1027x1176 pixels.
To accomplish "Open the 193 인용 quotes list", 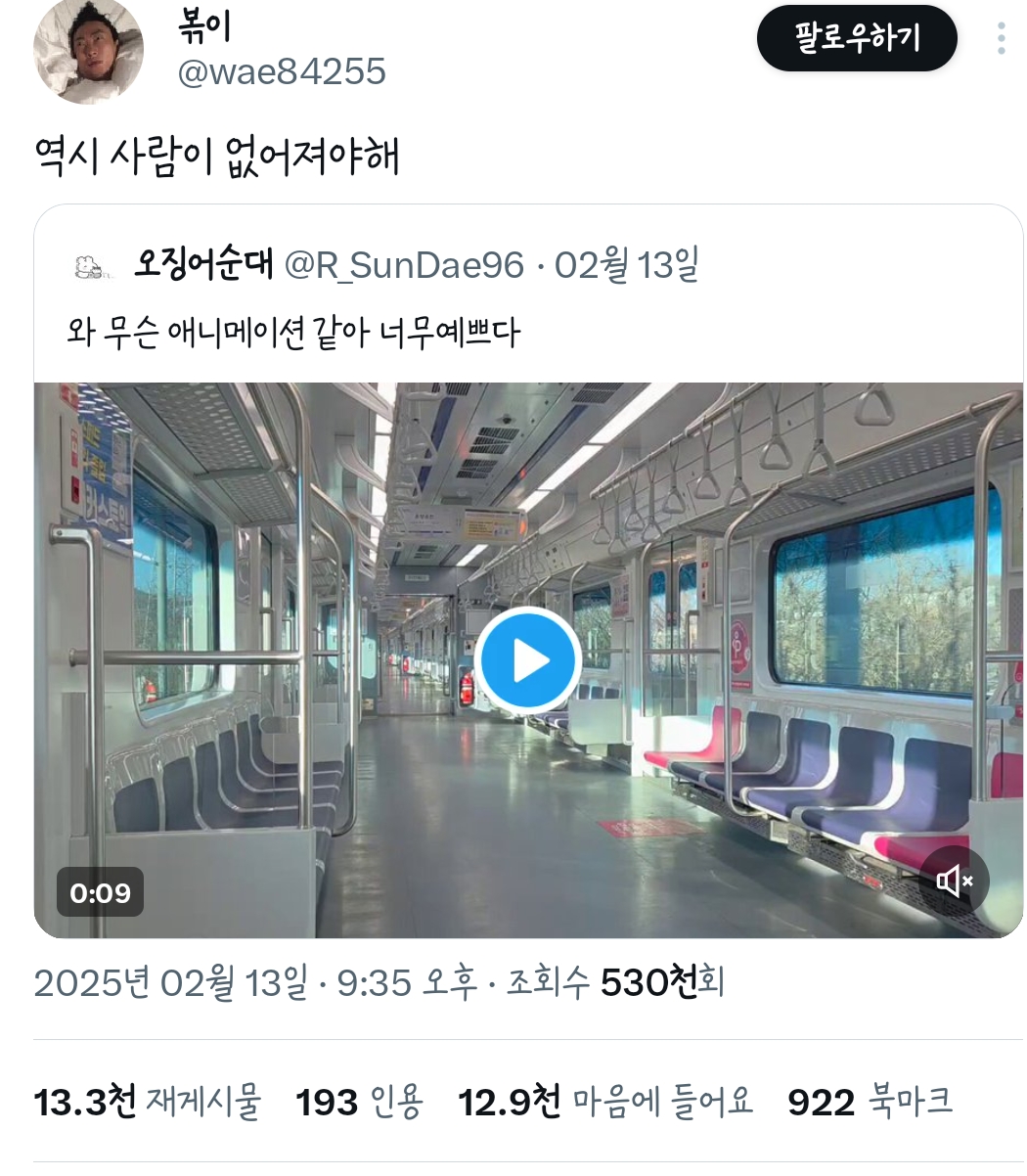I will click(362, 1101).
